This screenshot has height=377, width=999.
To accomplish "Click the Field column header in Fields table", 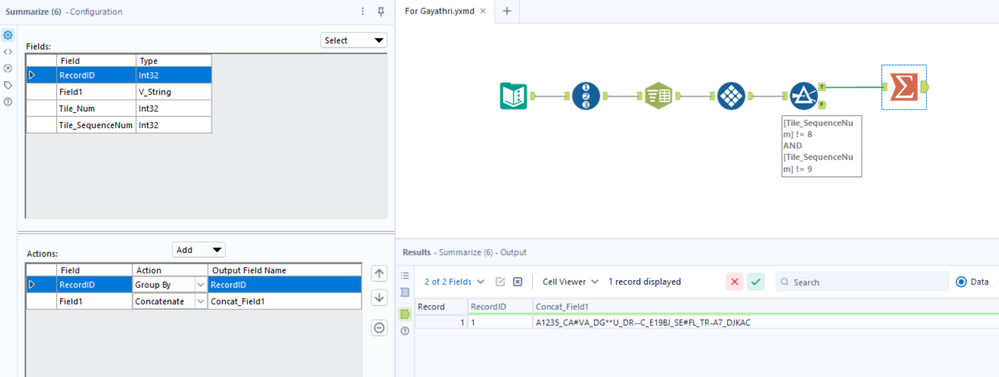I will click(x=96, y=61).
